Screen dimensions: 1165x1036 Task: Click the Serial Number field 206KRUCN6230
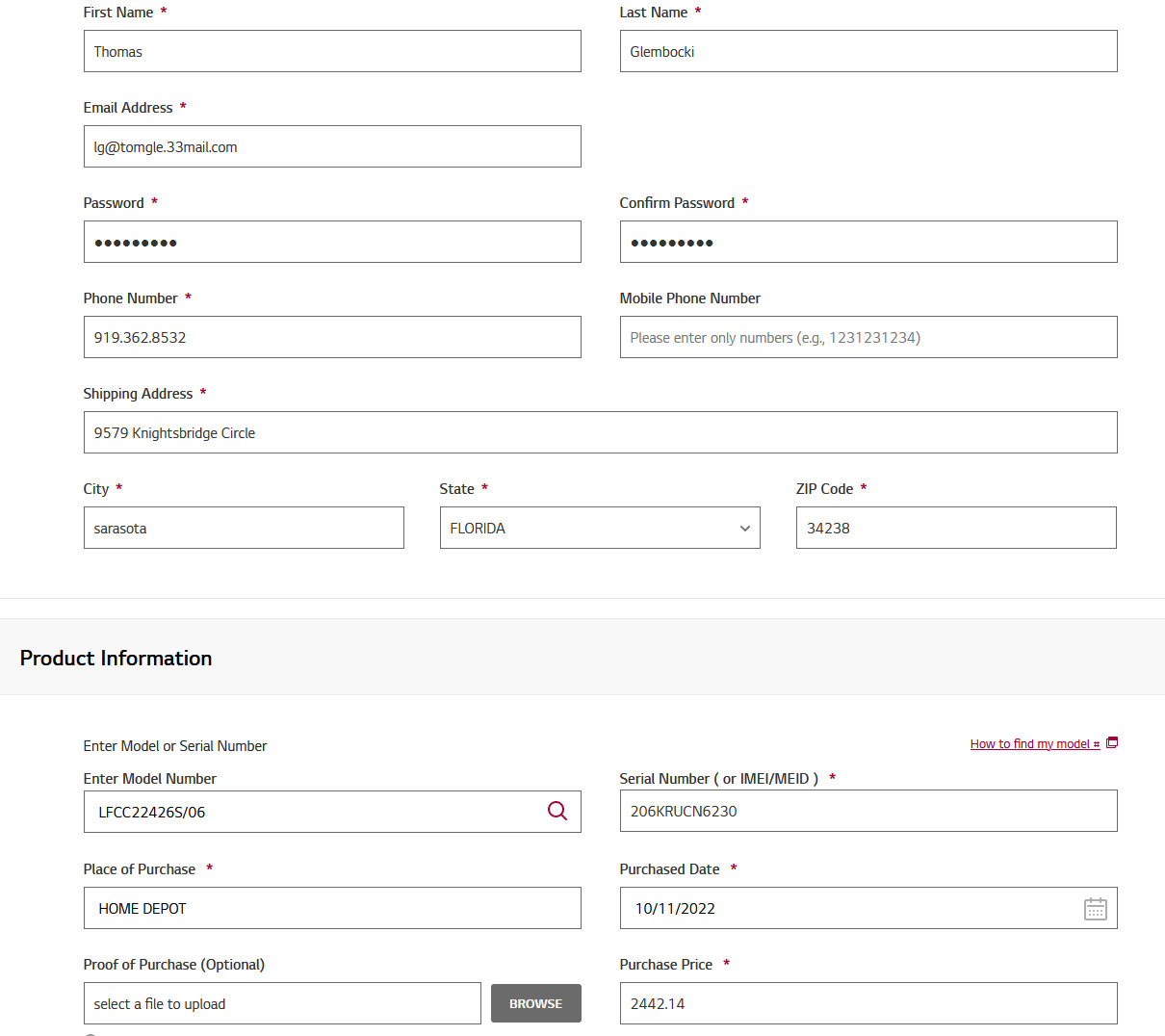[868, 811]
